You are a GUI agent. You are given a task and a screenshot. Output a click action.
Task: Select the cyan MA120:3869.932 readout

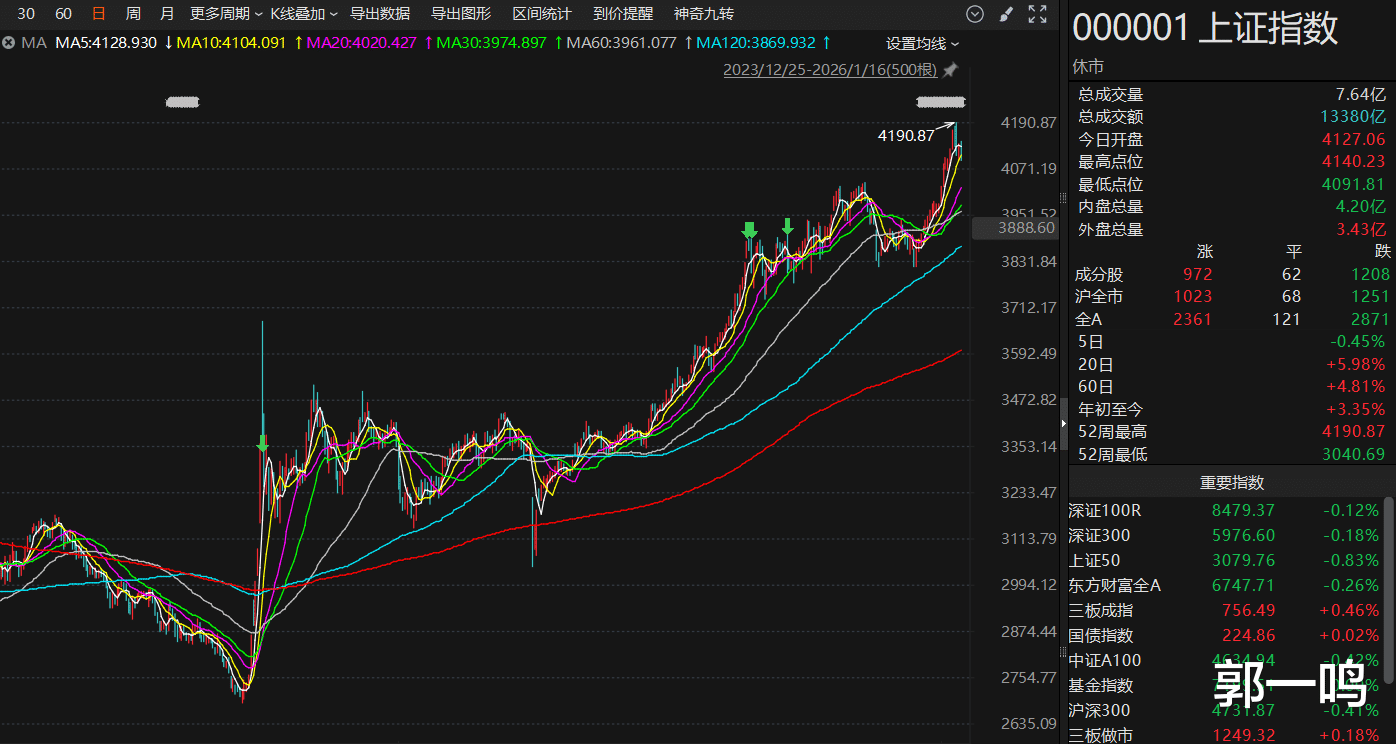click(755, 43)
